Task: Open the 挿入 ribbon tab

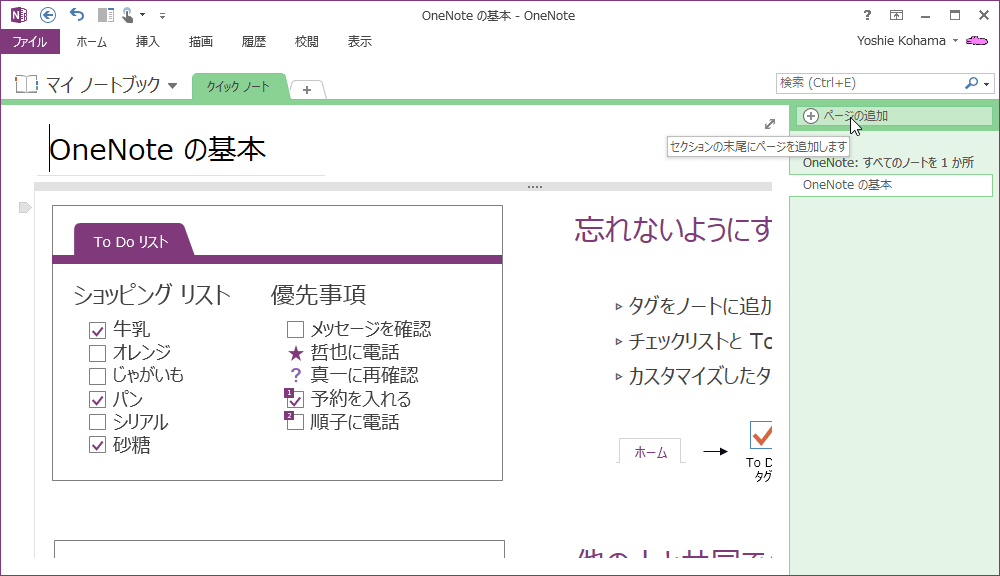Action: pyautogui.click(x=147, y=41)
